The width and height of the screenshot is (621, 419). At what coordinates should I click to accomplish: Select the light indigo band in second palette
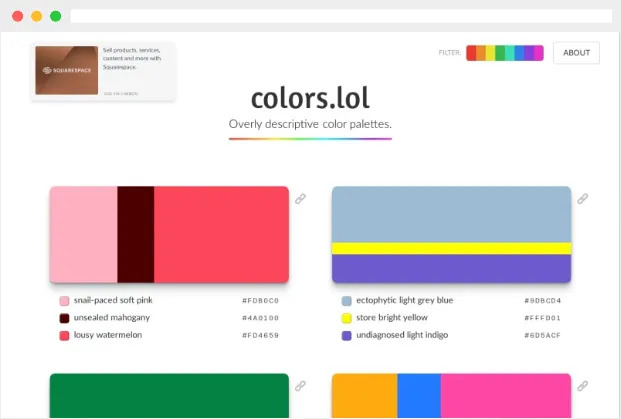(451, 269)
